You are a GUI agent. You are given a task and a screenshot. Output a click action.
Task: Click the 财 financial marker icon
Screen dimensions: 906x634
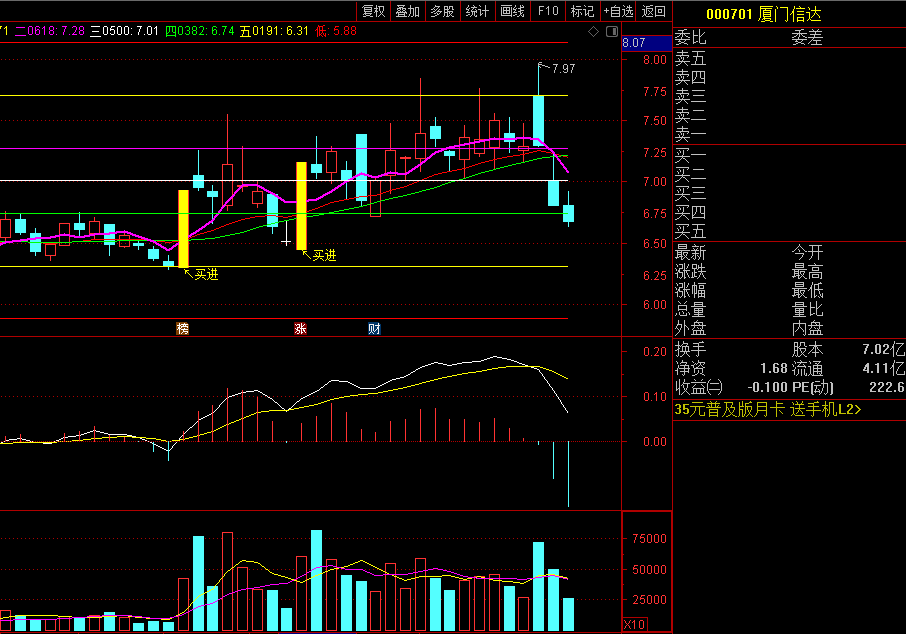374,329
